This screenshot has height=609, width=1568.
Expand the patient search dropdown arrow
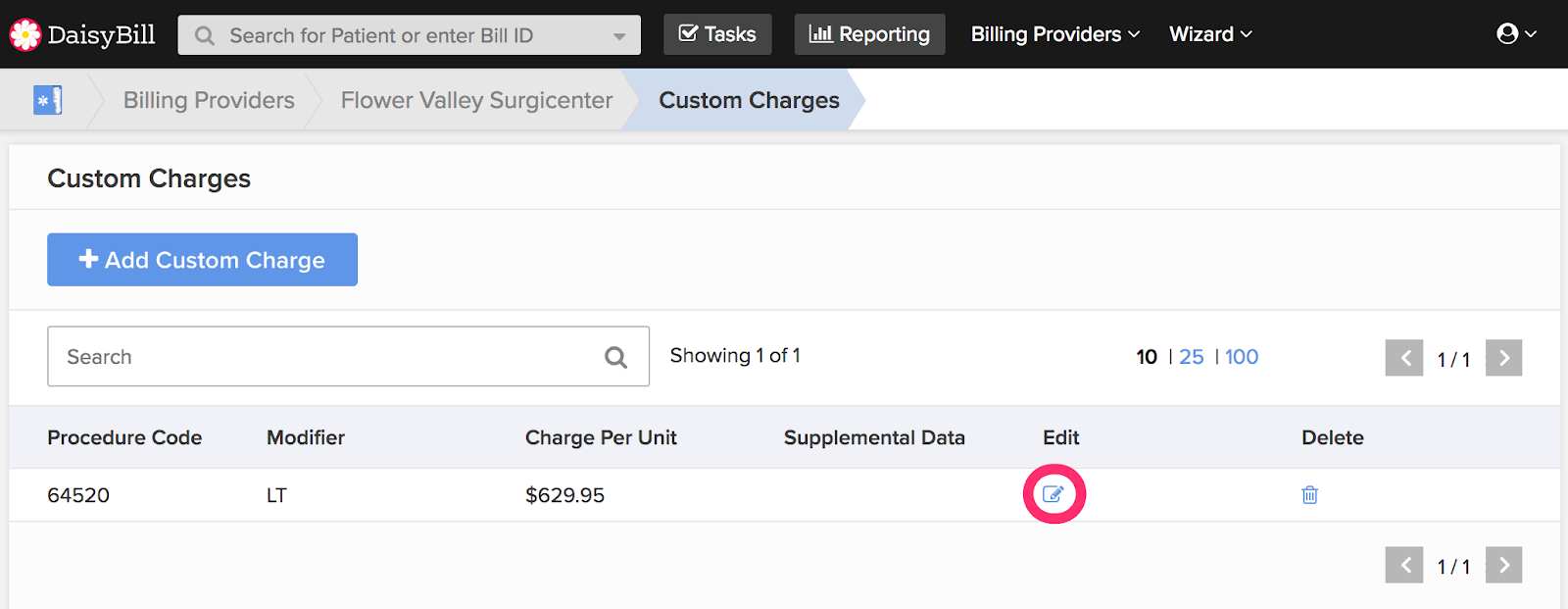pos(619,36)
